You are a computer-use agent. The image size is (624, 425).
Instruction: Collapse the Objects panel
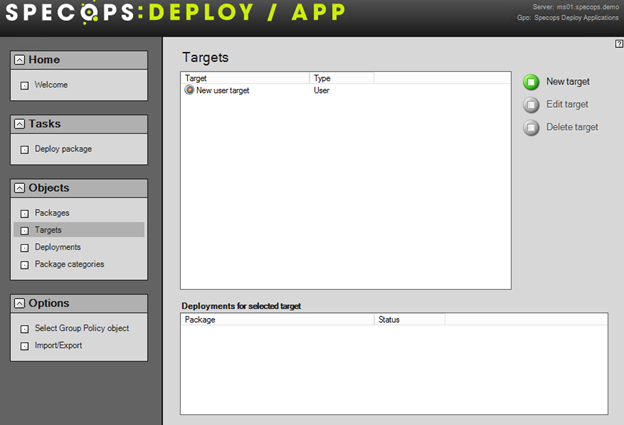(x=19, y=188)
